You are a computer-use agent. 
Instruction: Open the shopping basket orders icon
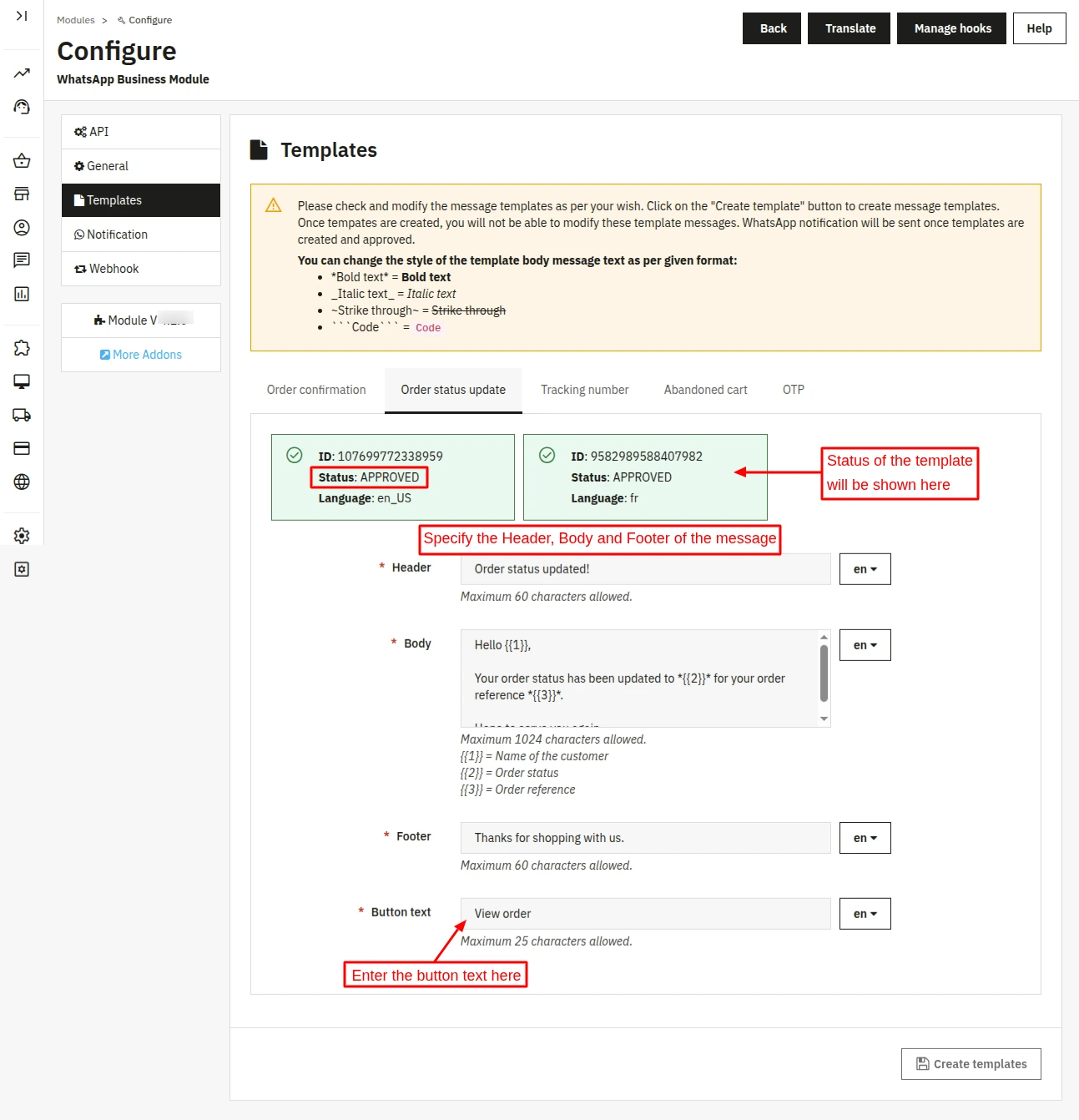click(22, 160)
